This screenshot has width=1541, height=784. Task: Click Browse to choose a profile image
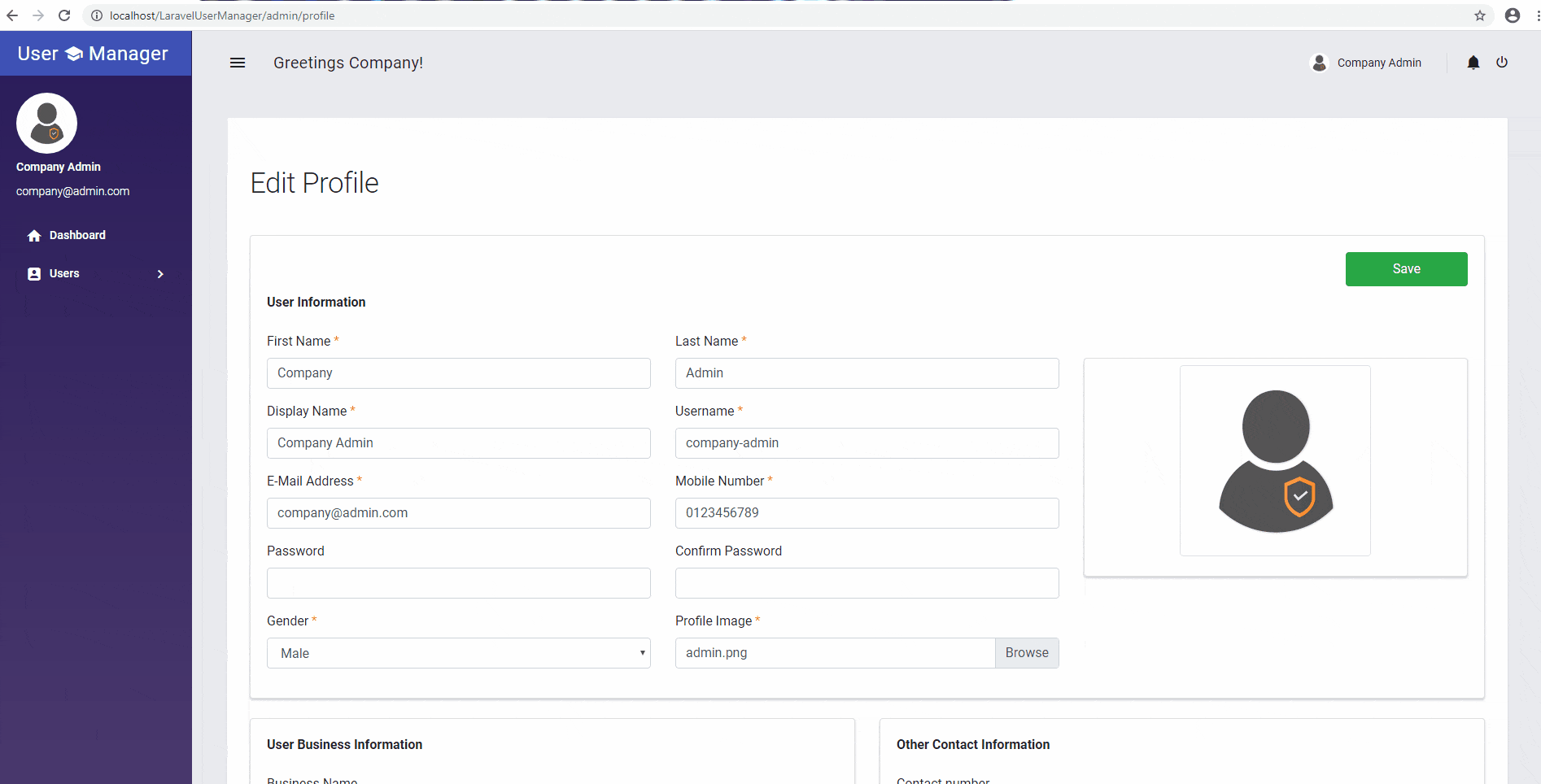coord(1026,652)
